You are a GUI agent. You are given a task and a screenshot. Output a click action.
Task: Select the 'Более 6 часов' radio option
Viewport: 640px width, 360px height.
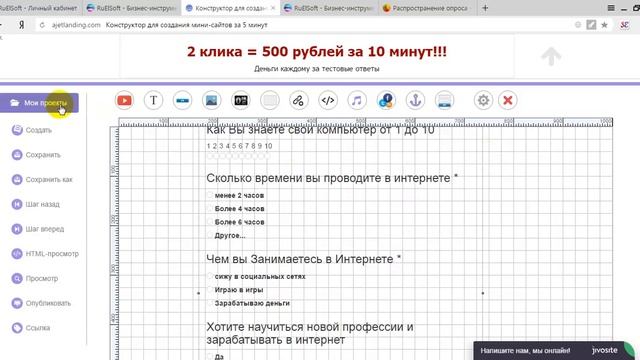(x=210, y=222)
